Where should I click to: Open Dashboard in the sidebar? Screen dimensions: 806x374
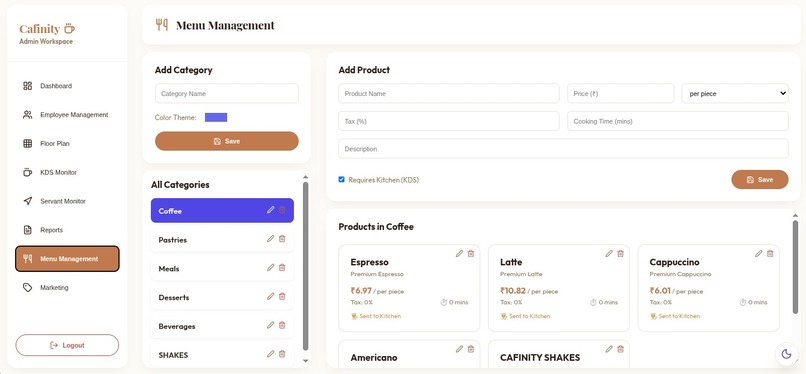click(x=67, y=86)
